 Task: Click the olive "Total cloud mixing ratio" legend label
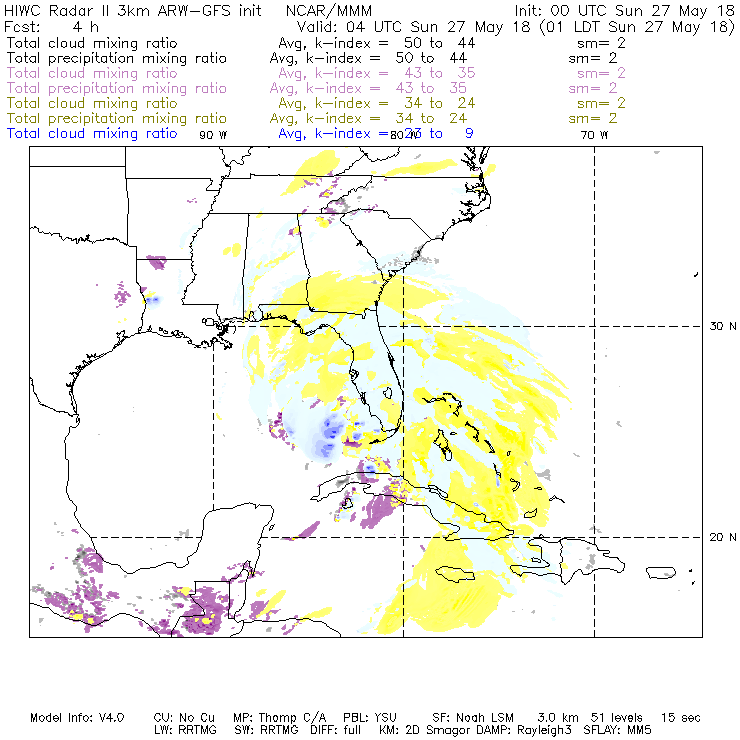click(92, 103)
